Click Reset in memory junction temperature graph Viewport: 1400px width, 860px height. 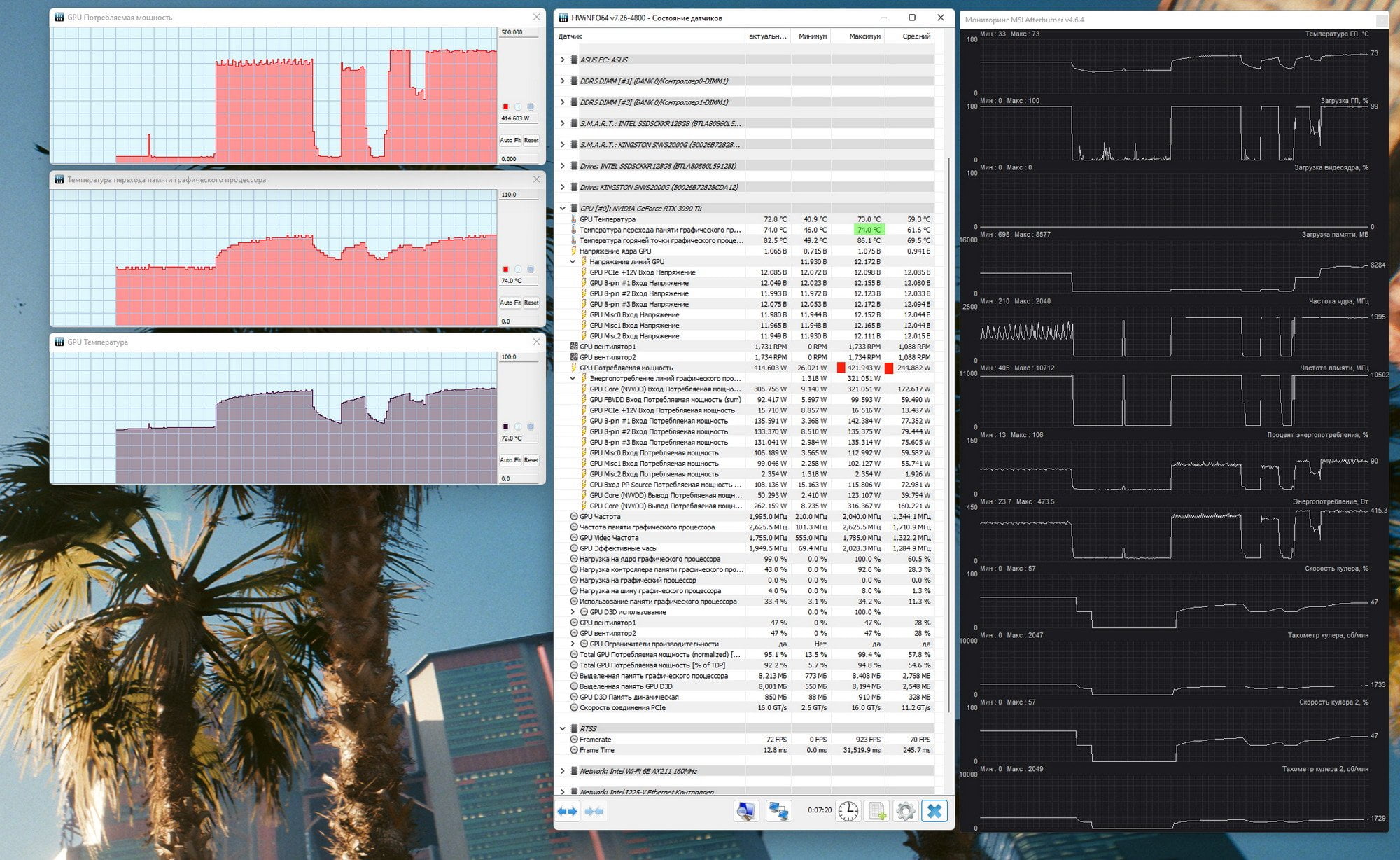click(531, 303)
